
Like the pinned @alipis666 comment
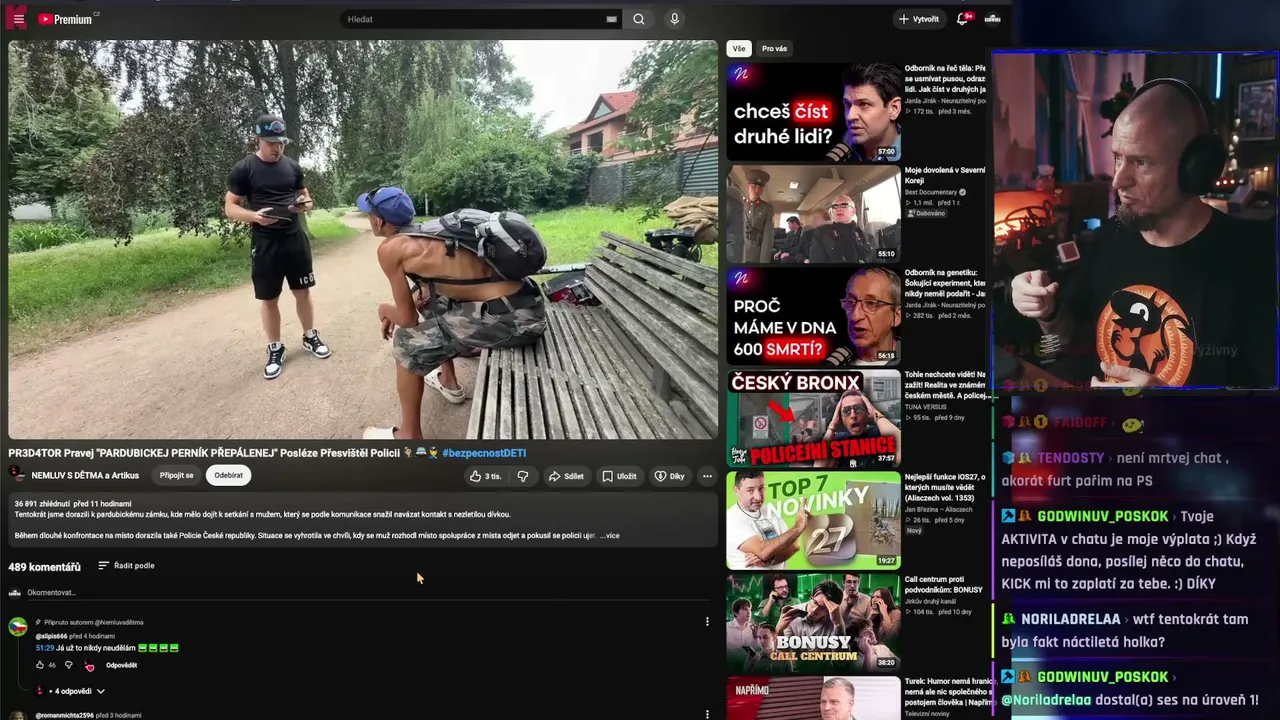(x=40, y=665)
